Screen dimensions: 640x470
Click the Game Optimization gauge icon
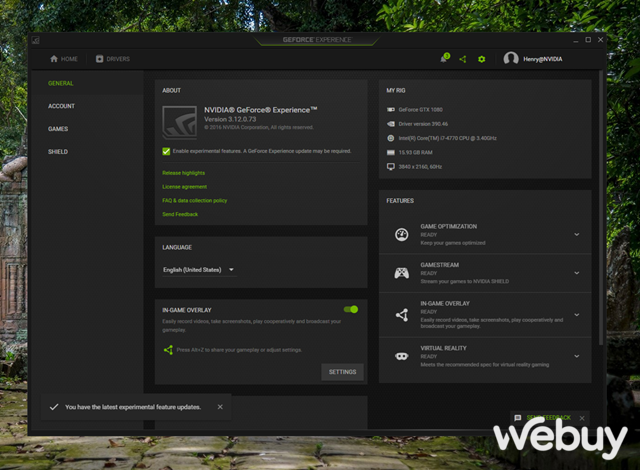[402, 234]
